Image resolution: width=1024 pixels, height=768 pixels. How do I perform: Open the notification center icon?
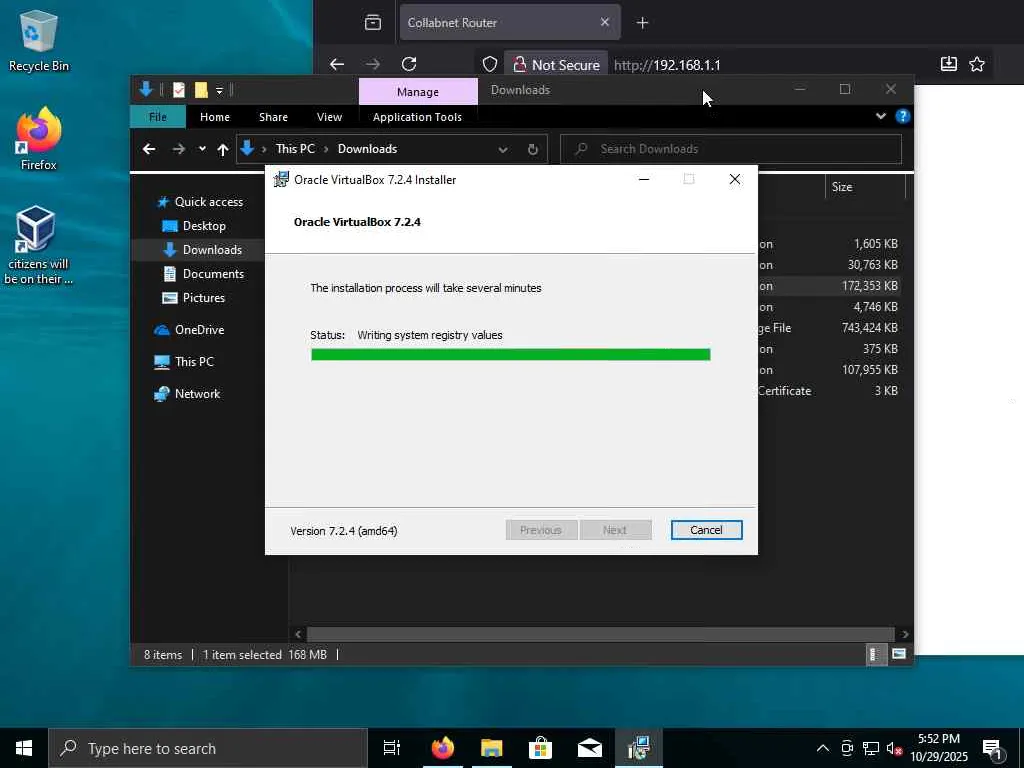coord(993,748)
